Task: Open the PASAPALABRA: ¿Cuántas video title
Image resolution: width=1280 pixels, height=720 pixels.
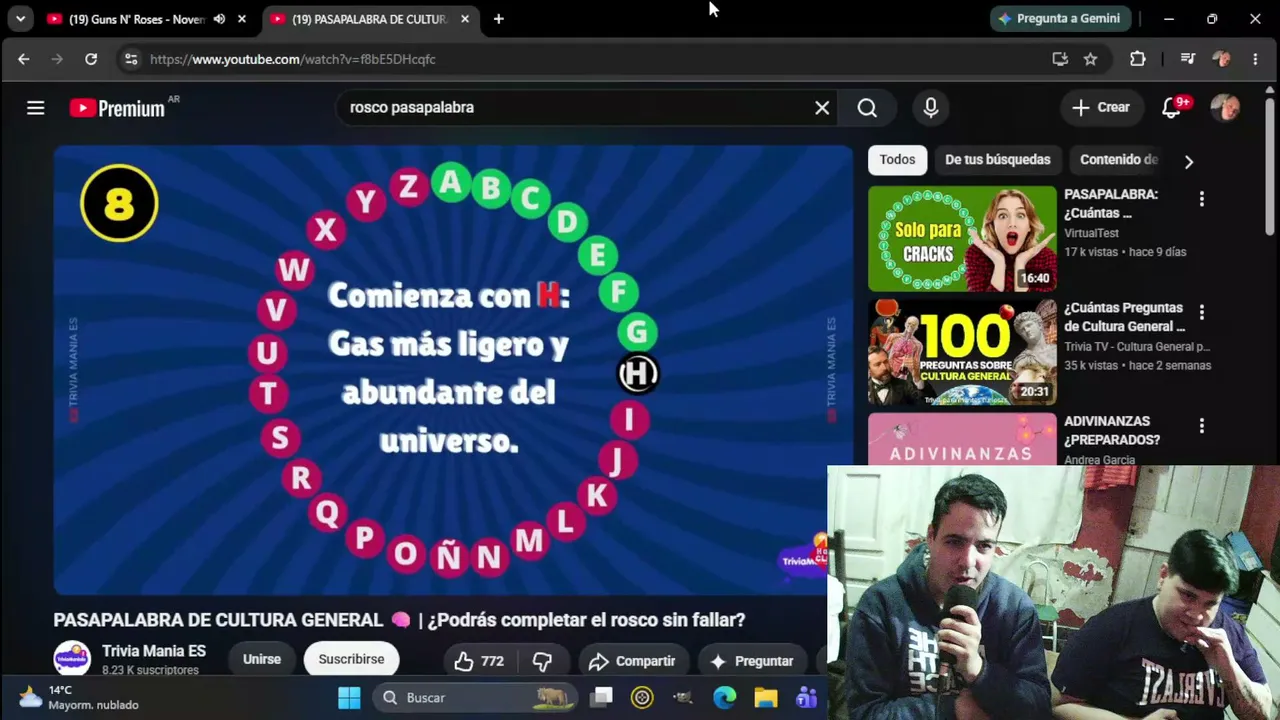Action: (x=1111, y=204)
